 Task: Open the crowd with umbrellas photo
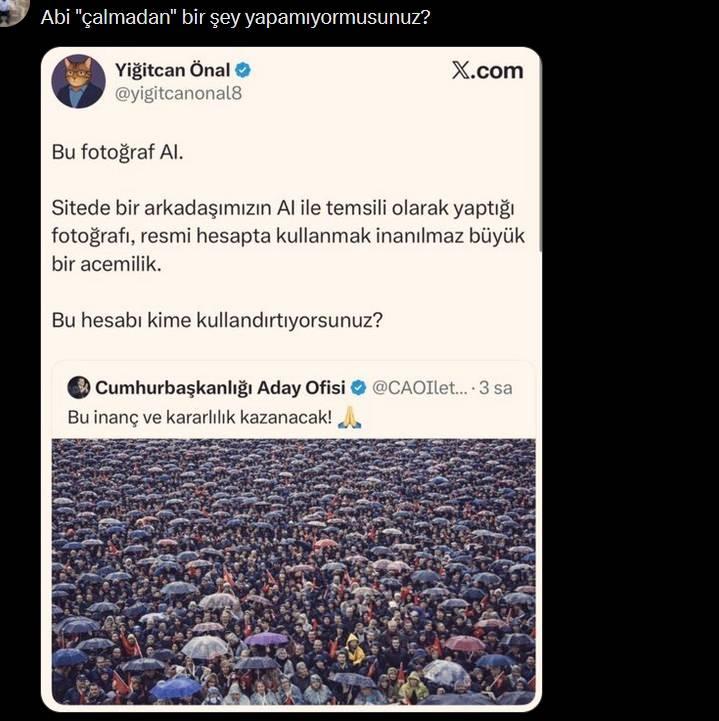pyautogui.click(x=294, y=572)
